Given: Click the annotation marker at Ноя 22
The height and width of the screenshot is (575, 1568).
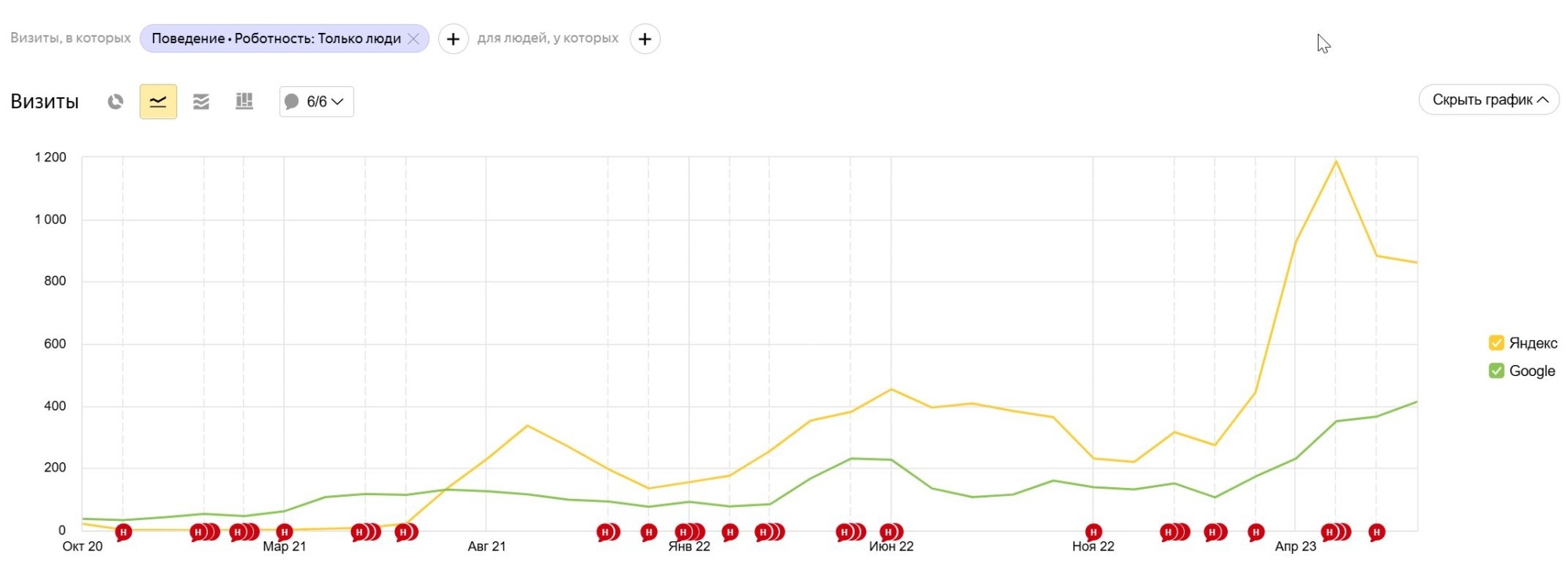Looking at the screenshot, I should tap(1093, 532).
